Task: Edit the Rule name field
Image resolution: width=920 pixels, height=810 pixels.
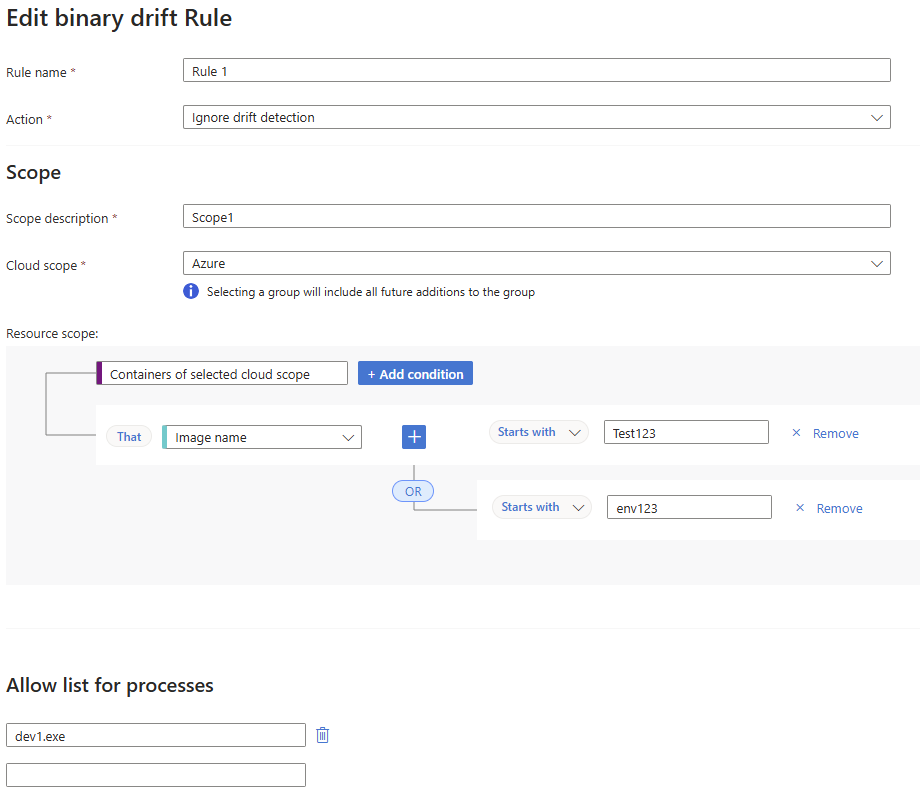Action: coord(536,70)
